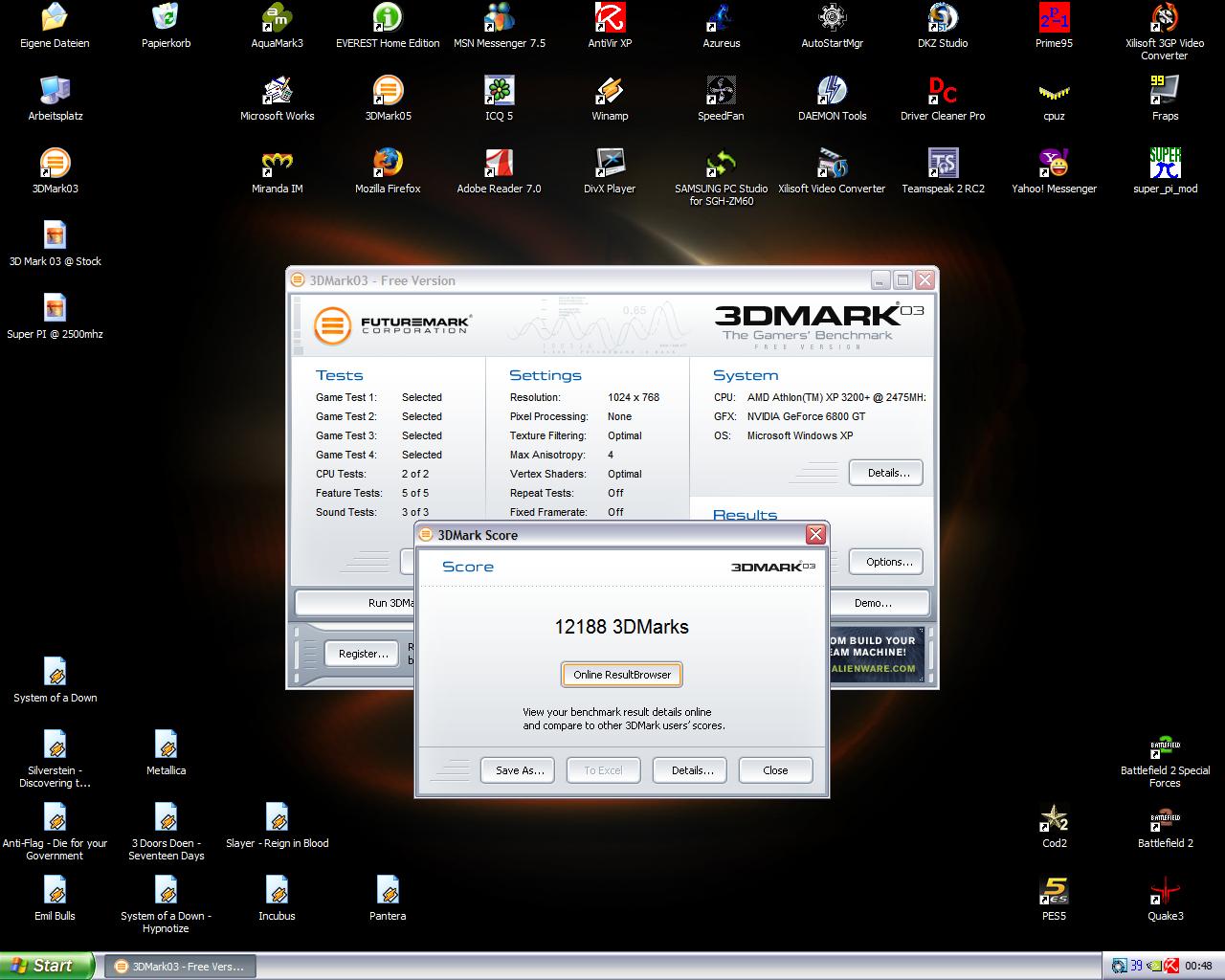Launch Microsoft Works shortcut
The image size is (1225, 980).
[278, 99]
